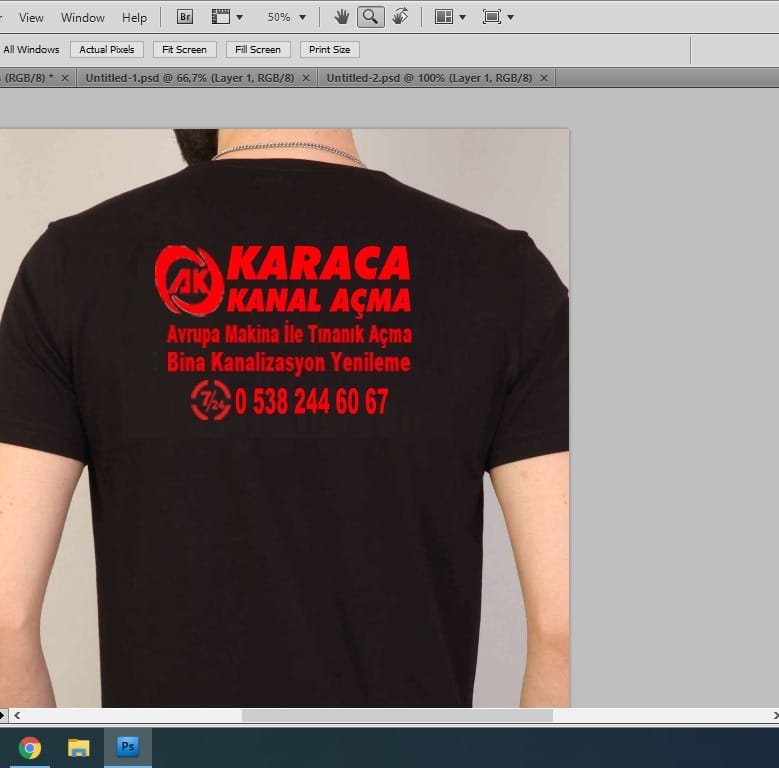The width and height of the screenshot is (779, 768).
Task: Click the scrollbar left arrow
Action: click(x=17, y=715)
